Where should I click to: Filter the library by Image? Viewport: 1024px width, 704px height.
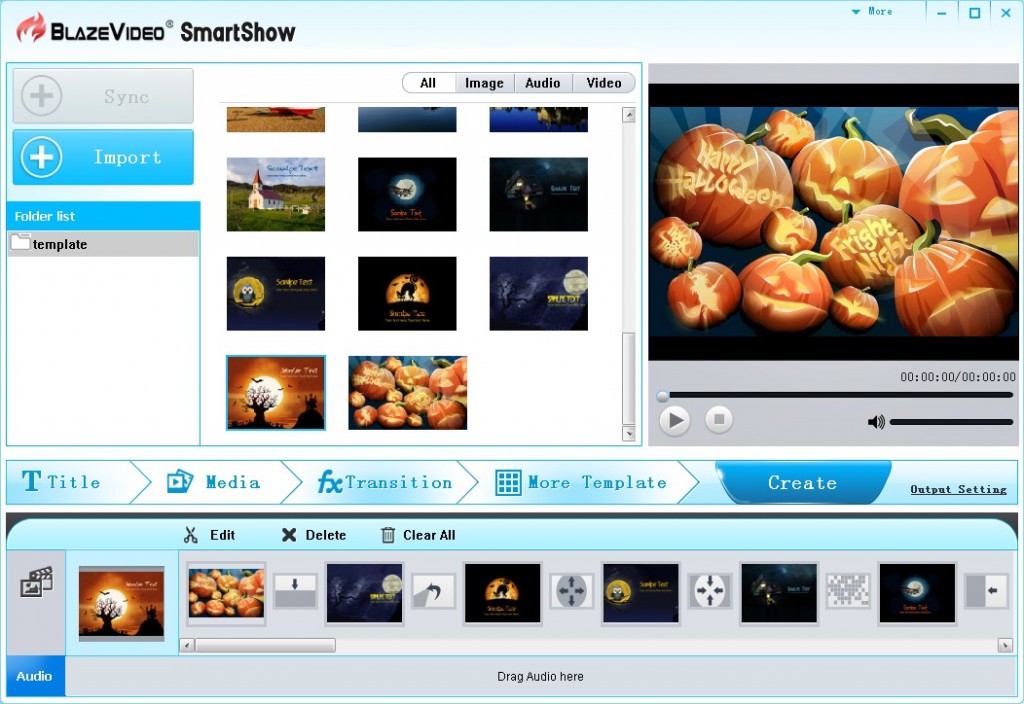click(484, 83)
